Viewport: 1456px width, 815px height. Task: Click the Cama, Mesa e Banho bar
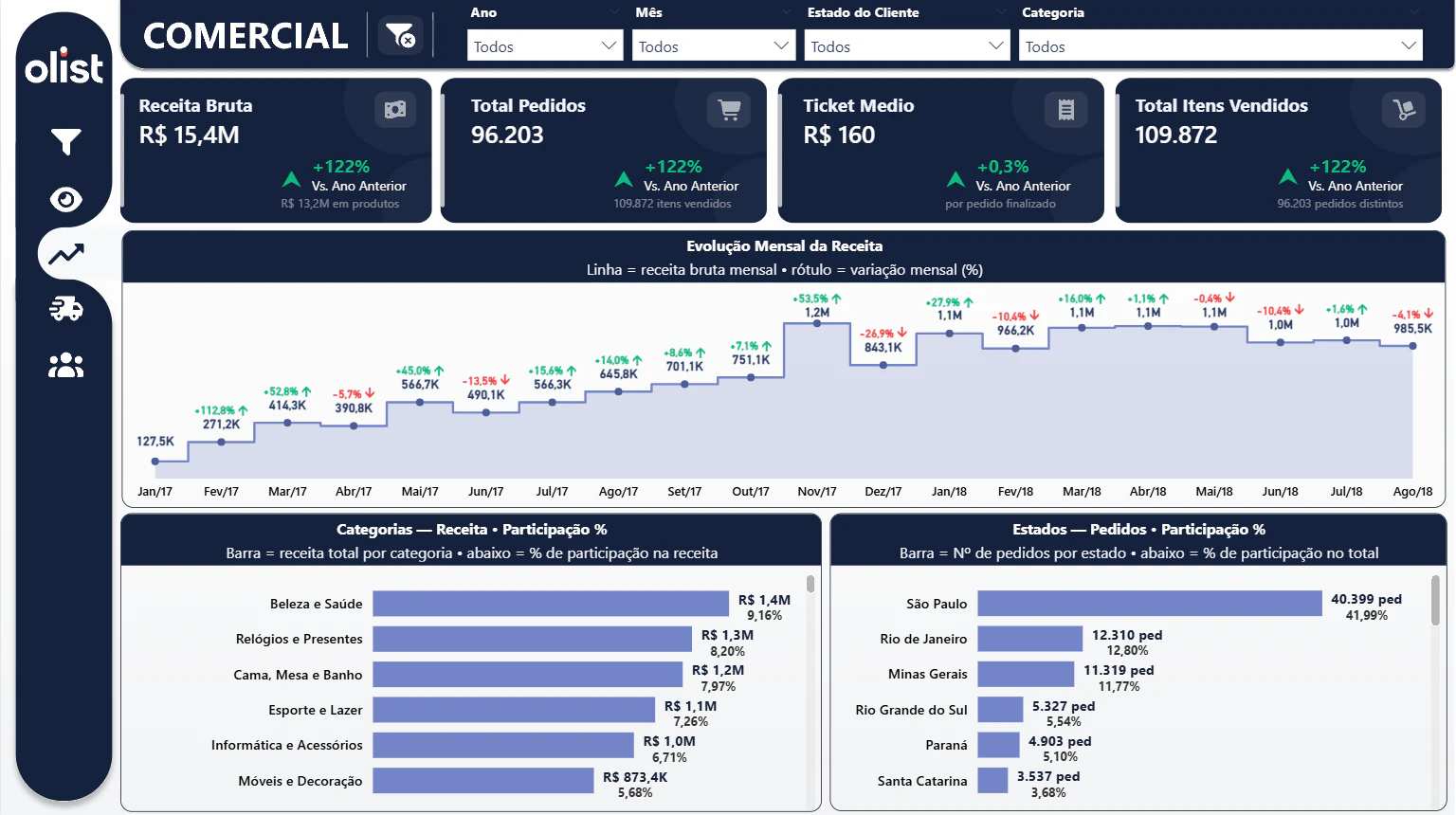pyautogui.click(x=528, y=675)
